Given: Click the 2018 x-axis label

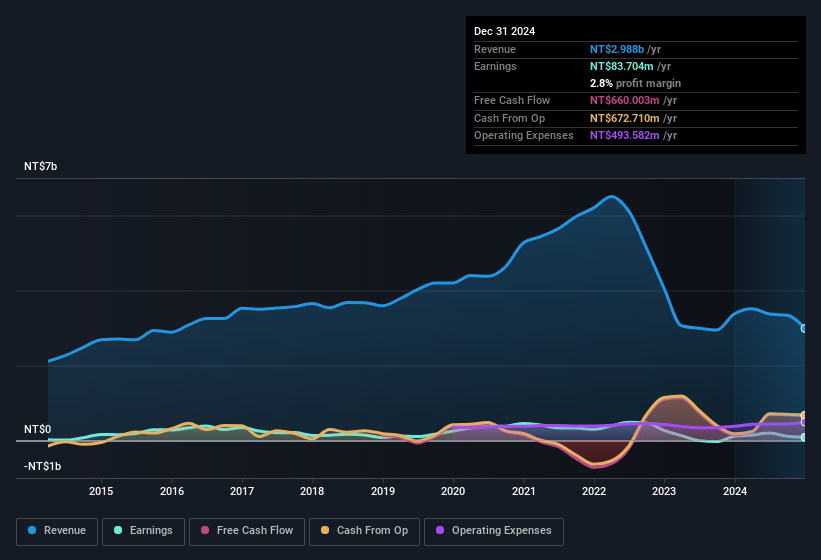Looking at the screenshot, I should (x=312, y=491).
